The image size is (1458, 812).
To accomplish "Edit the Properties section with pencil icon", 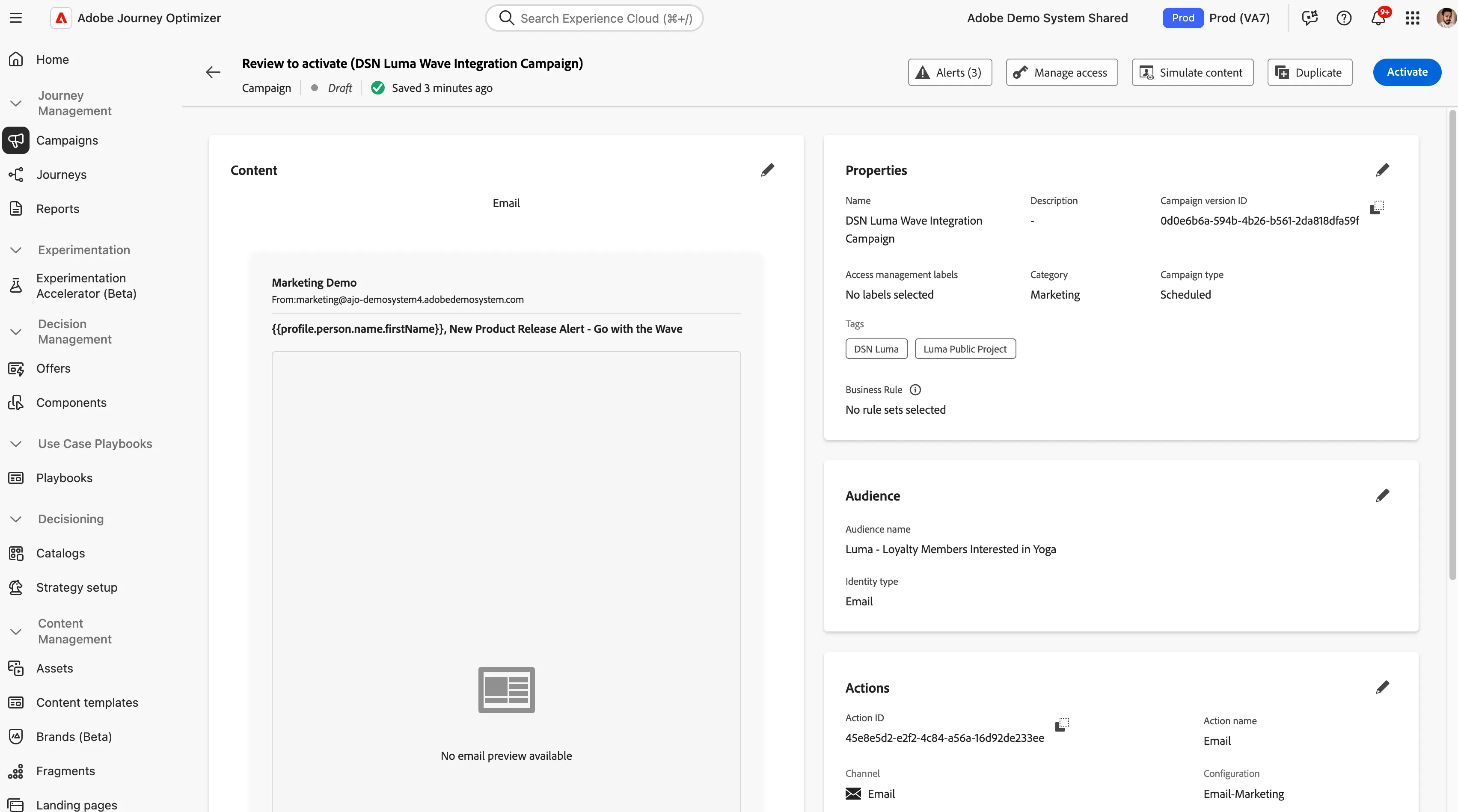I will pyautogui.click(x=1382, y=170).
